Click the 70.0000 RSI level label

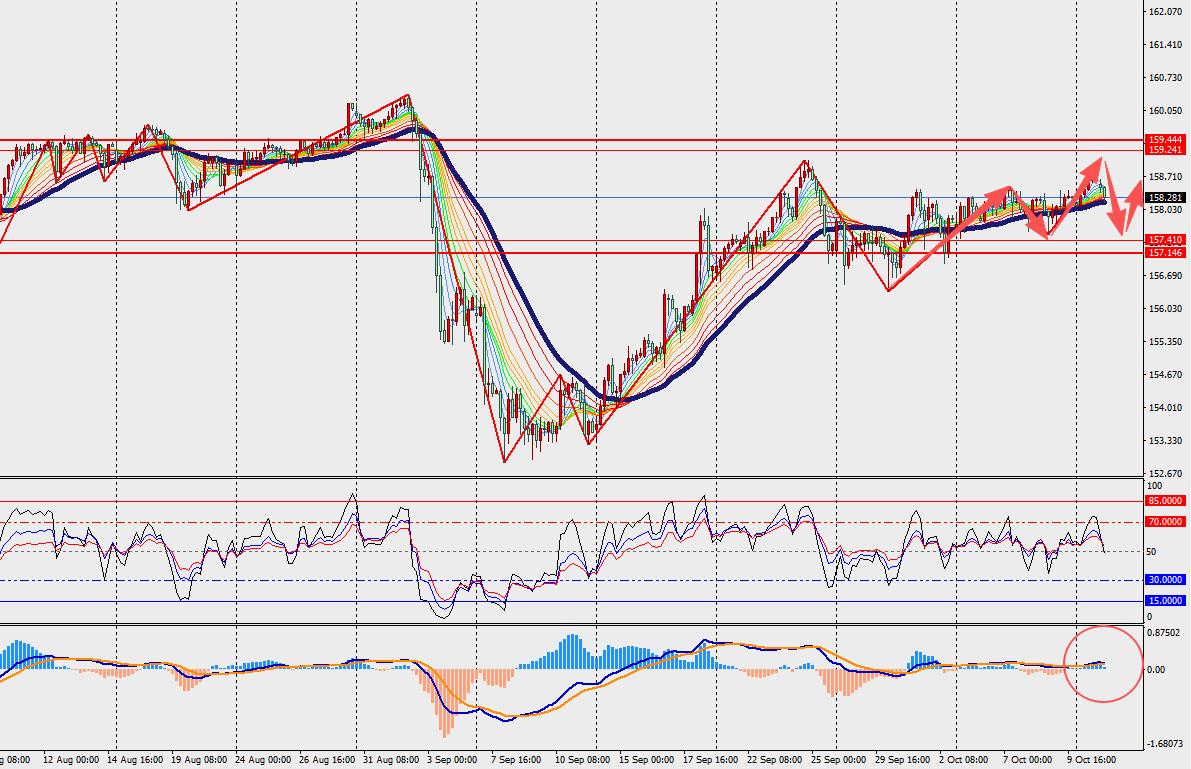click(x=1164, y=522)
